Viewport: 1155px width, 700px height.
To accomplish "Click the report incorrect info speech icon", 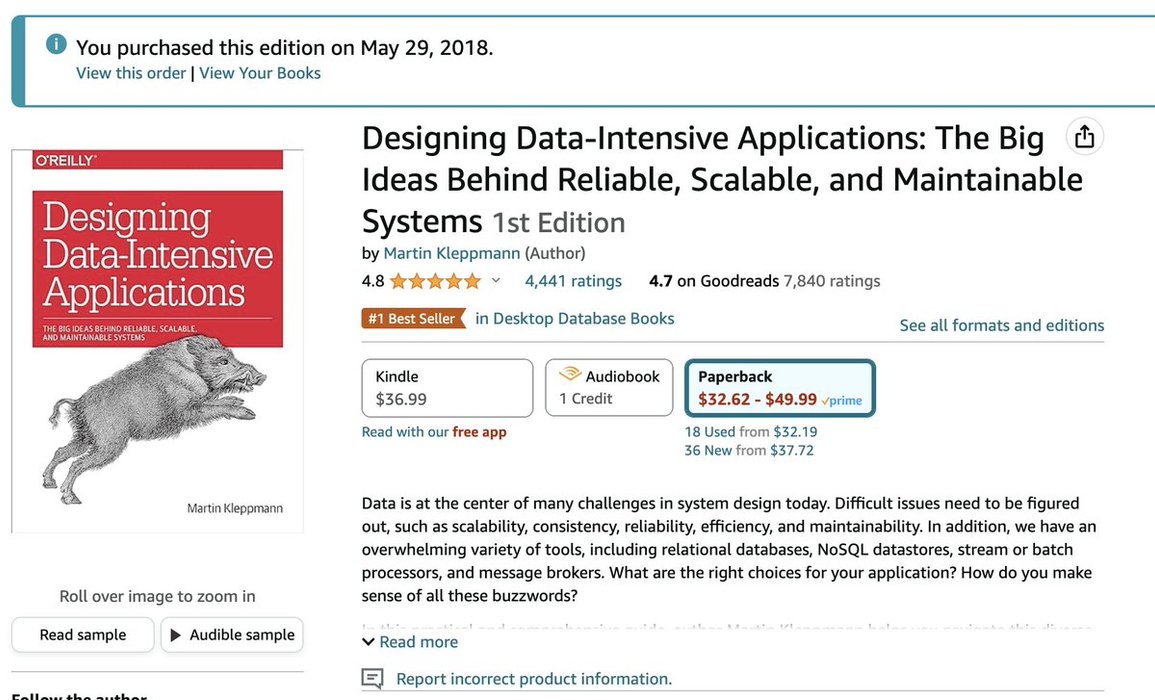I will 372,679.
